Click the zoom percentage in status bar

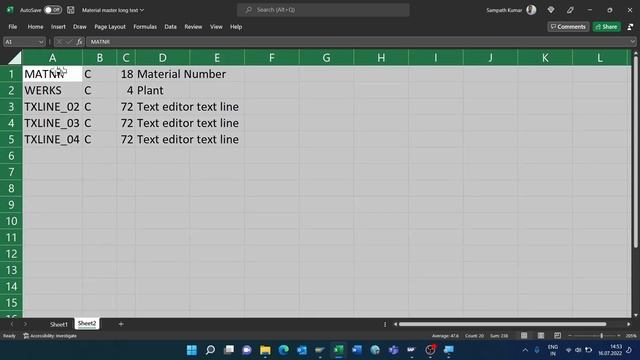click(x=631, y=336)
